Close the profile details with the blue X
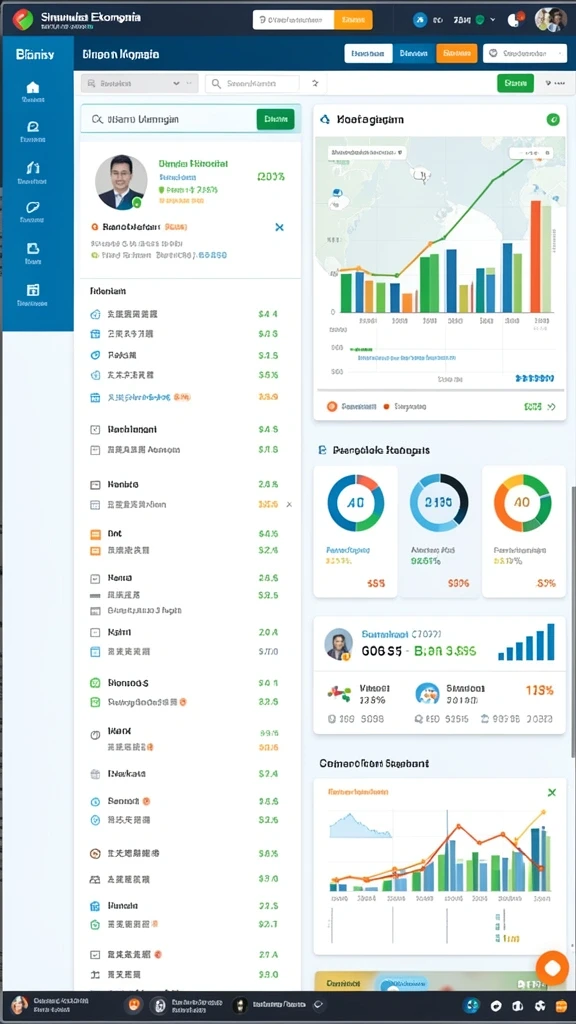 click(280, 227)
